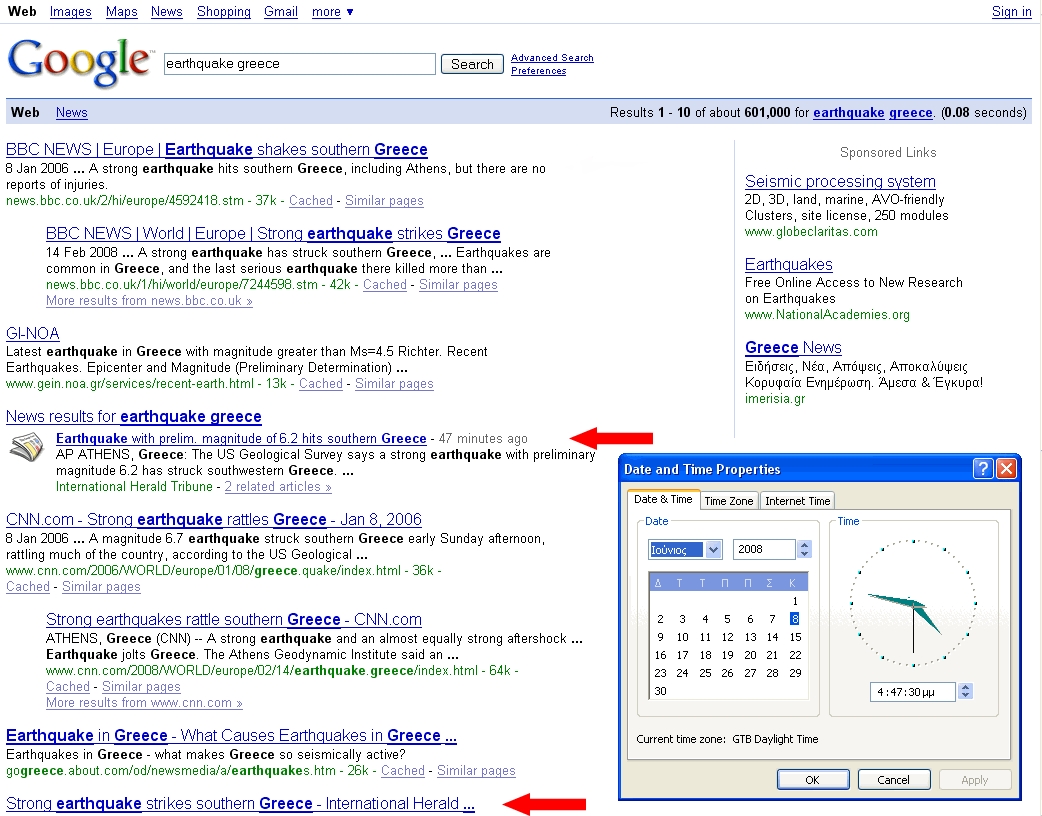The image size is (1042, 816).
Task: Open Similar pages for first BBC result
Action: pyautogui.click(x=384, y=201)
